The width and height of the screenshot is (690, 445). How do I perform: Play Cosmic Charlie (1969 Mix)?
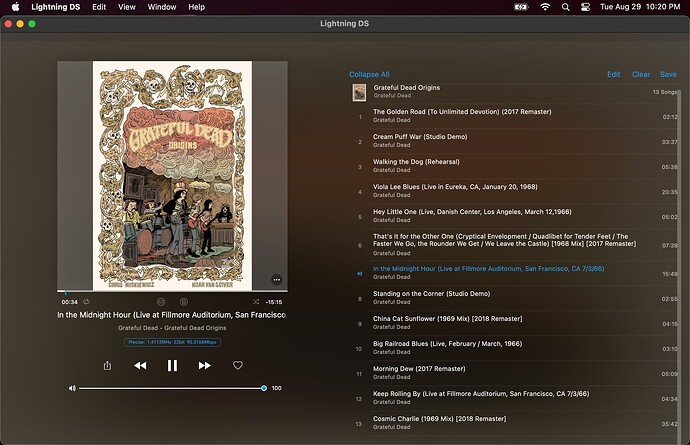click(x=515, y=423)
